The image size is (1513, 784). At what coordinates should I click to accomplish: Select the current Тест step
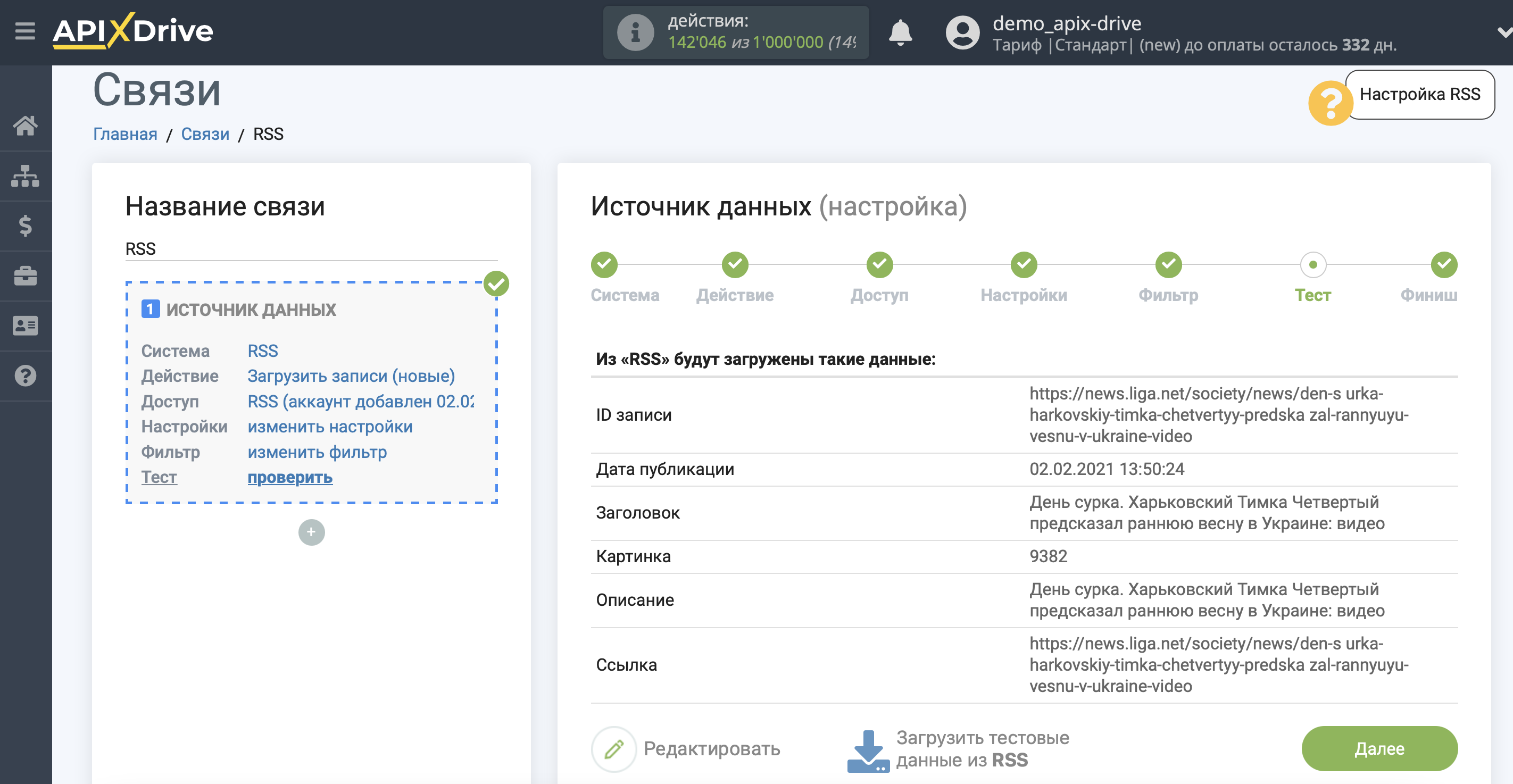coord(1313,265)
